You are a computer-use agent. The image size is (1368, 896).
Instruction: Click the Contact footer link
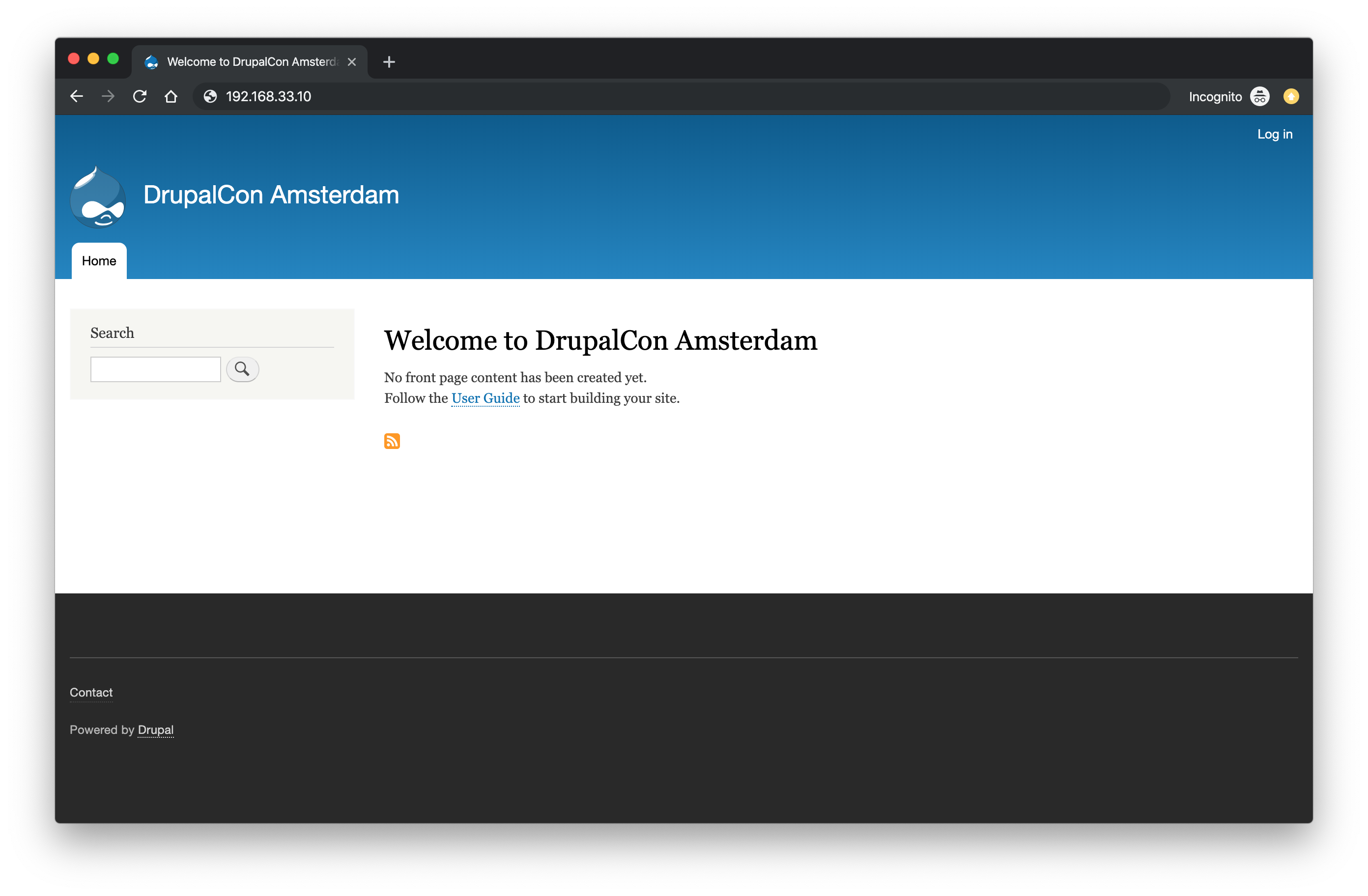tap(91, 692)
